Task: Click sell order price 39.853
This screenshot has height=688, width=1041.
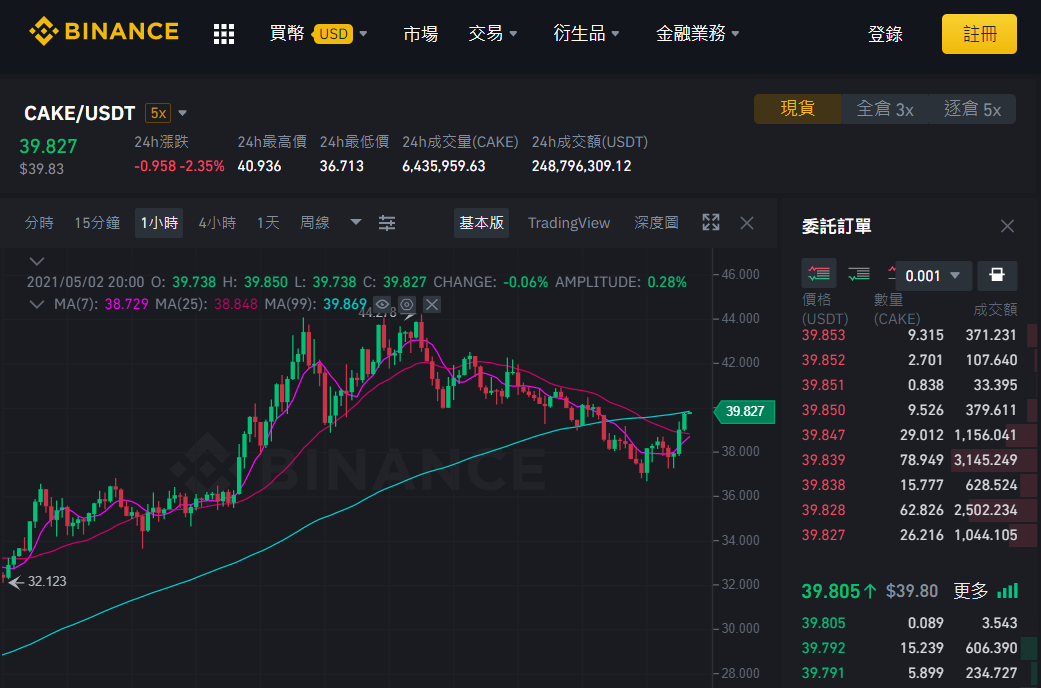Action: (x=823, y=335)
